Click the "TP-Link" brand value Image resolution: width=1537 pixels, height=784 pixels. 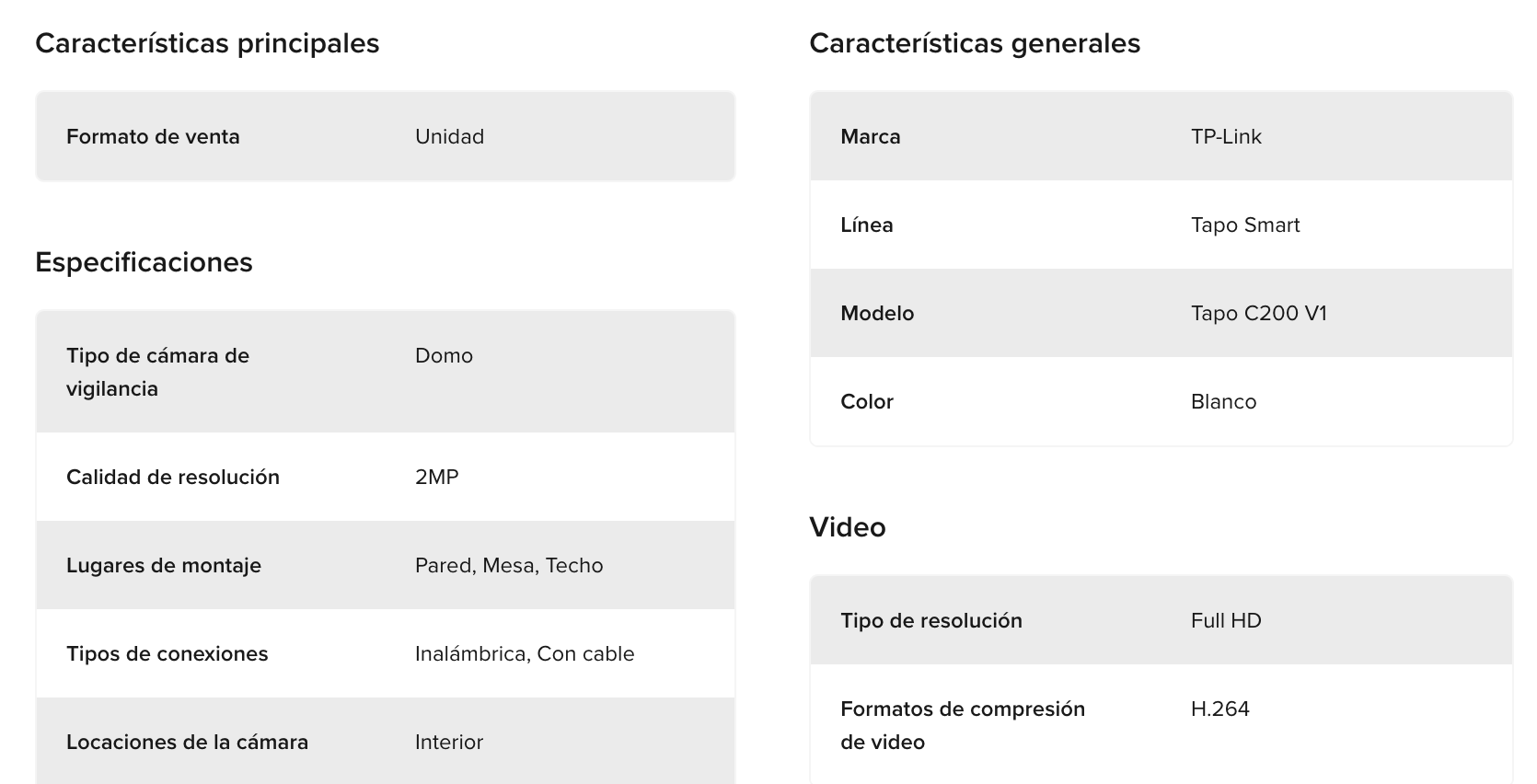pyautogui.click(x=1226, y=137)
